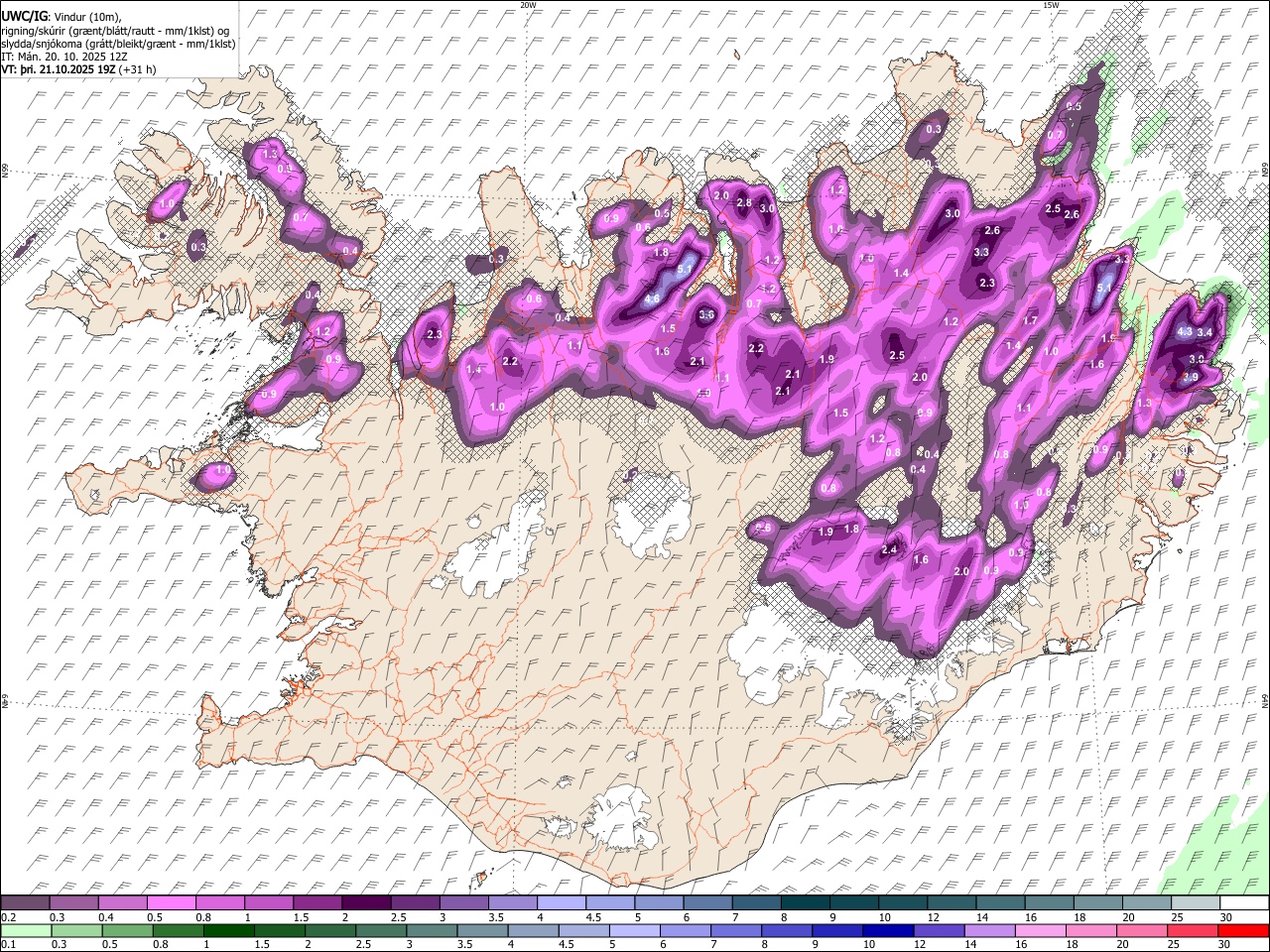Click the 4.3 precipitation value on the map
Image resolution: width=1270 pixels, height=952 pixels.
point(1184,332)
